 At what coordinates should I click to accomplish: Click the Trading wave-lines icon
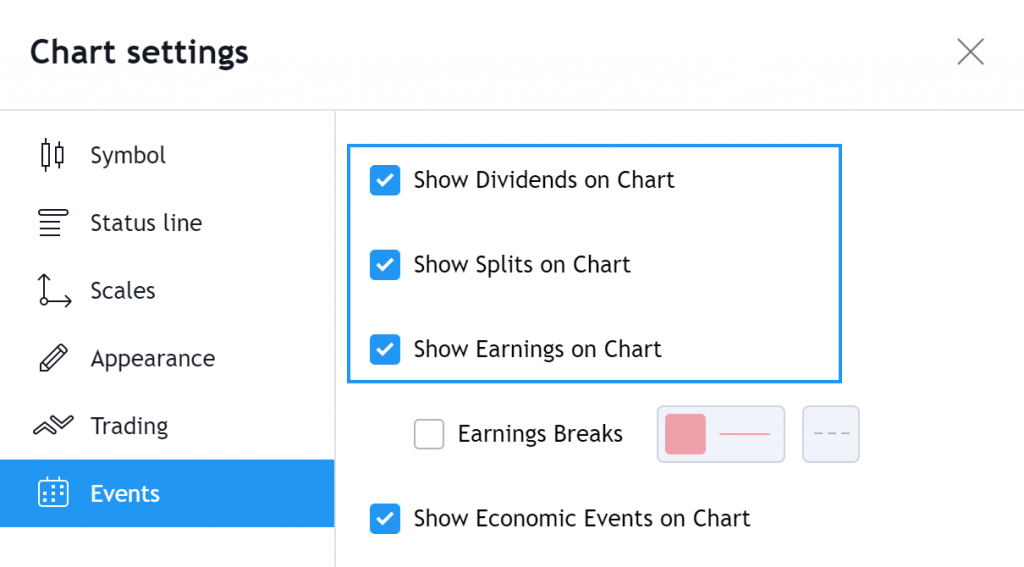[x=53, y=425]
